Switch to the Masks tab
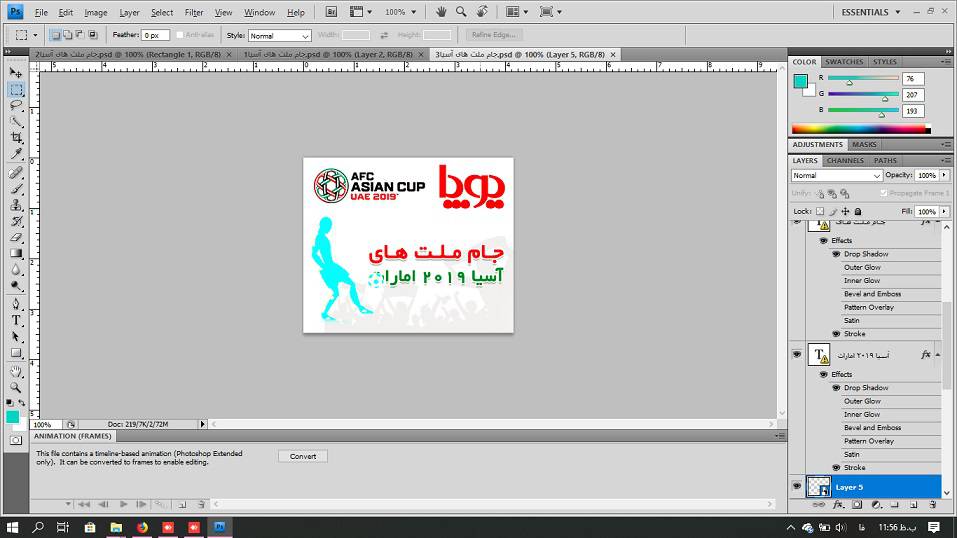 864,145
